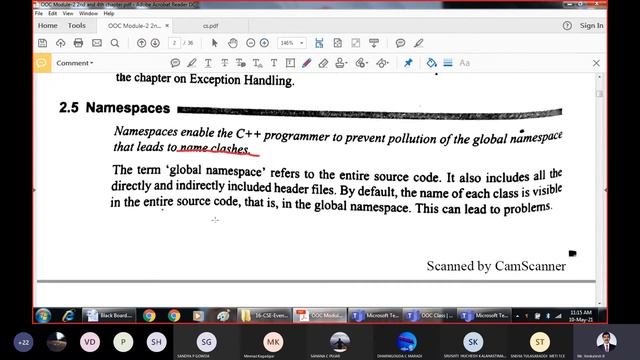Switch to the cs.pdf document tab
This screenshot has width=640, height=360.
click(x=211, y=26)
